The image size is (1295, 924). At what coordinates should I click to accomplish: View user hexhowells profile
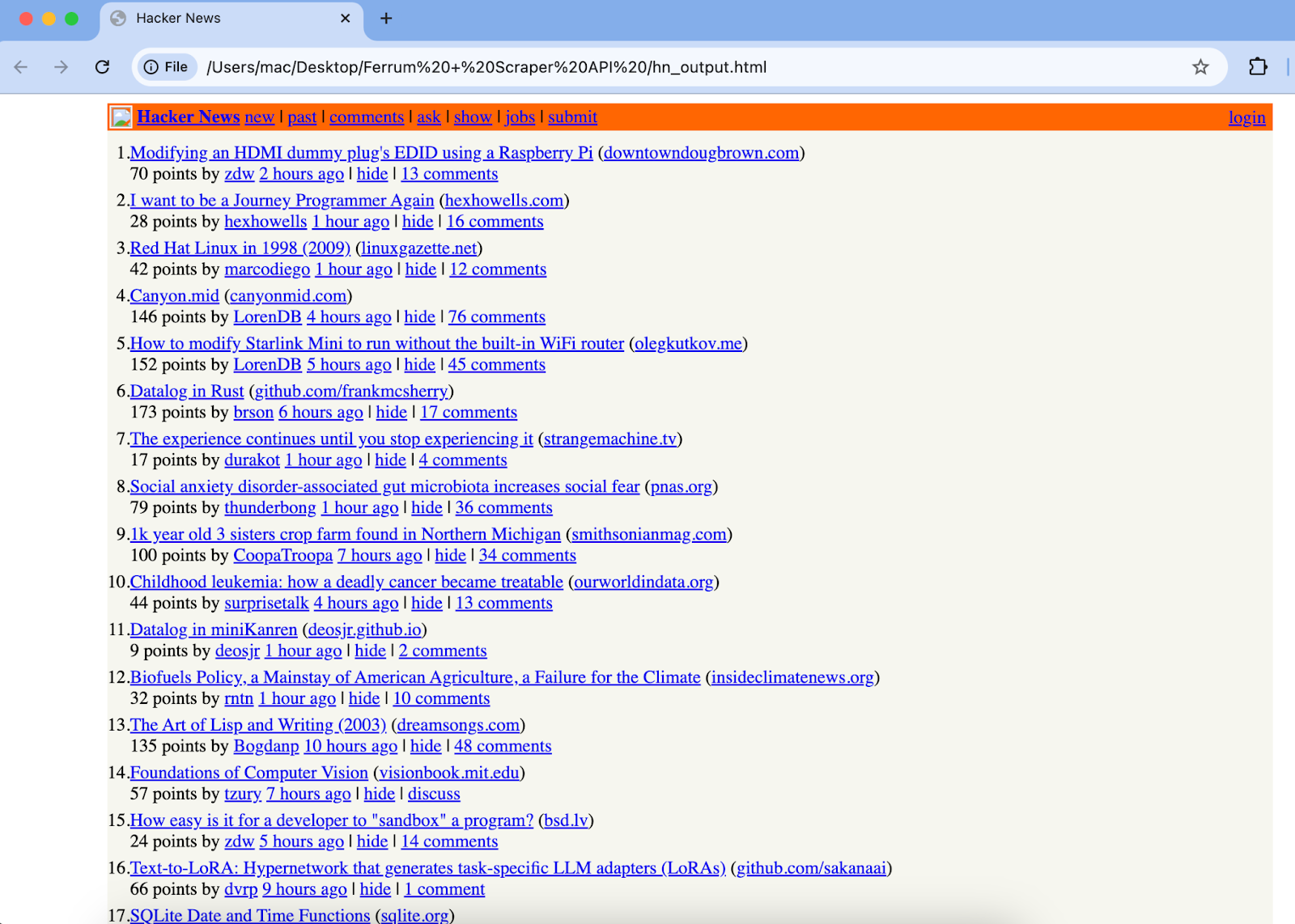[265, 221]
